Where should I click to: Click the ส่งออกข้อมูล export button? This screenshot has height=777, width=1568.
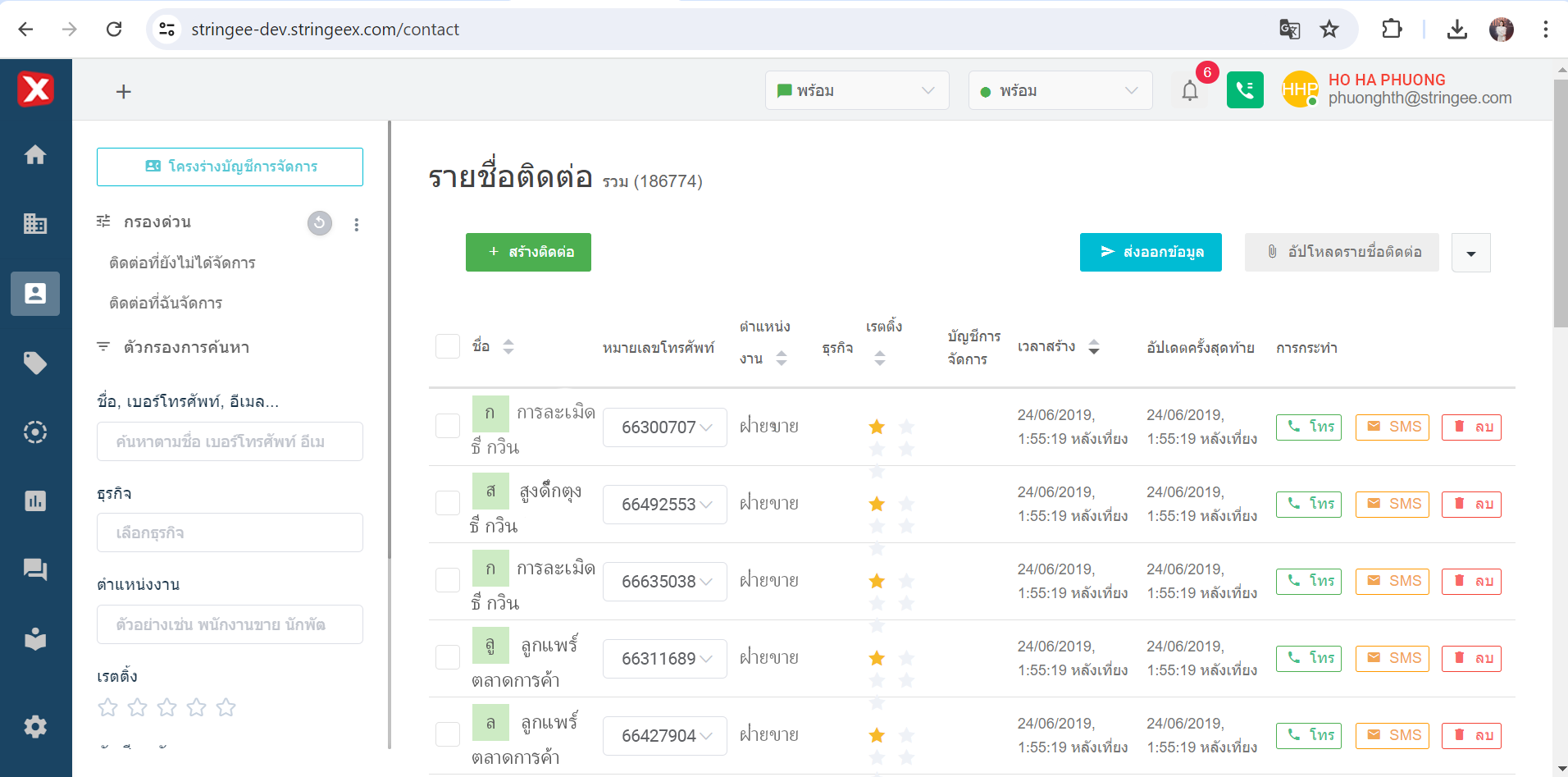coord(1151,252)
